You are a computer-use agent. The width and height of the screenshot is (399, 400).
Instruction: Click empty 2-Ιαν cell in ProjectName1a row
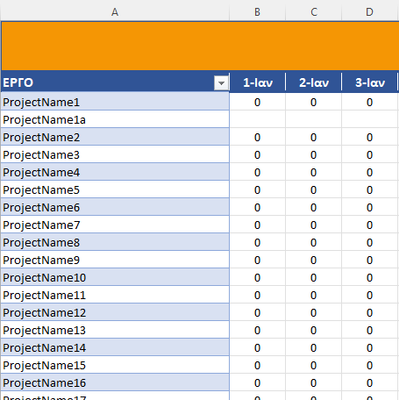coord(314,119)
